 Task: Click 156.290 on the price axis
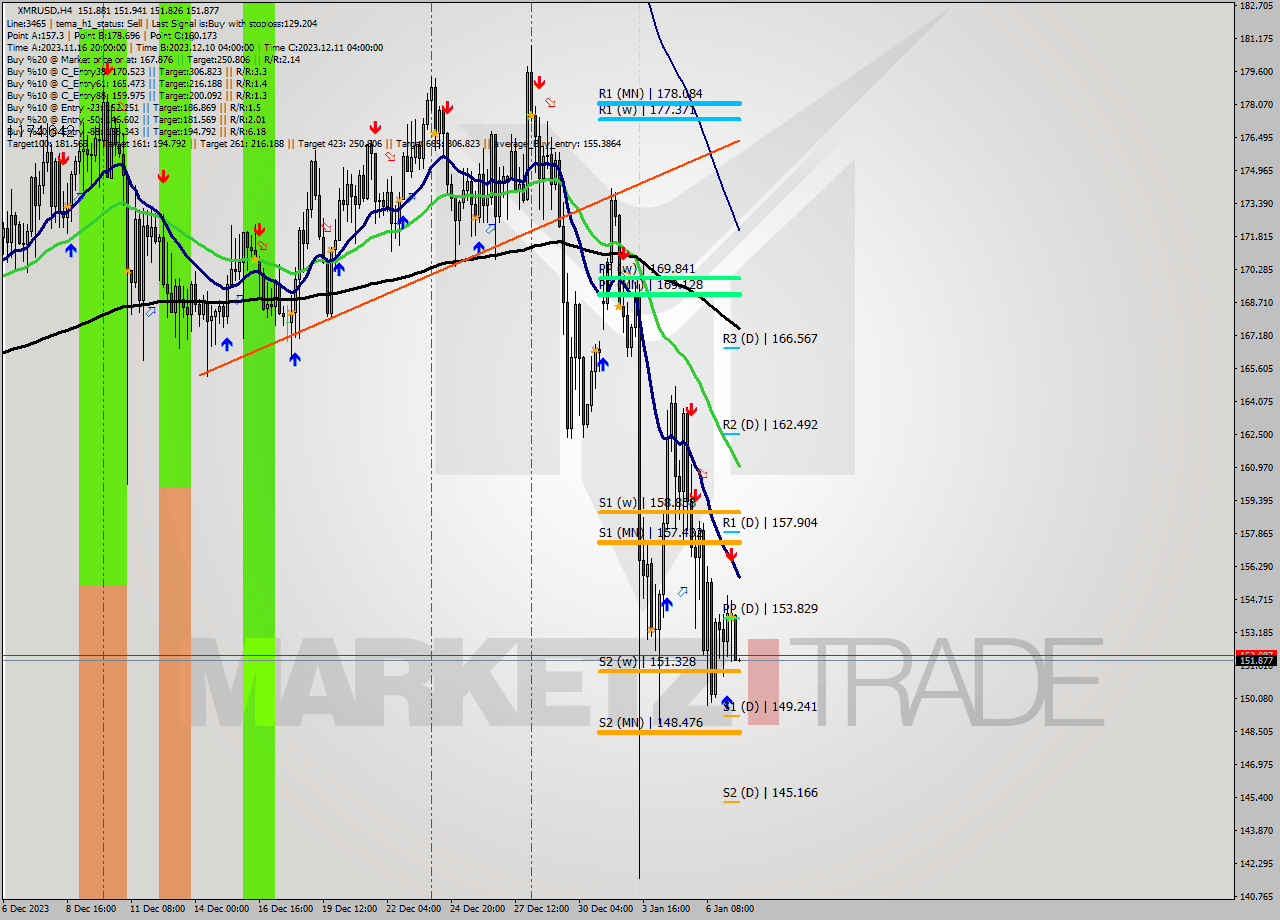(x=1255, y=567)
